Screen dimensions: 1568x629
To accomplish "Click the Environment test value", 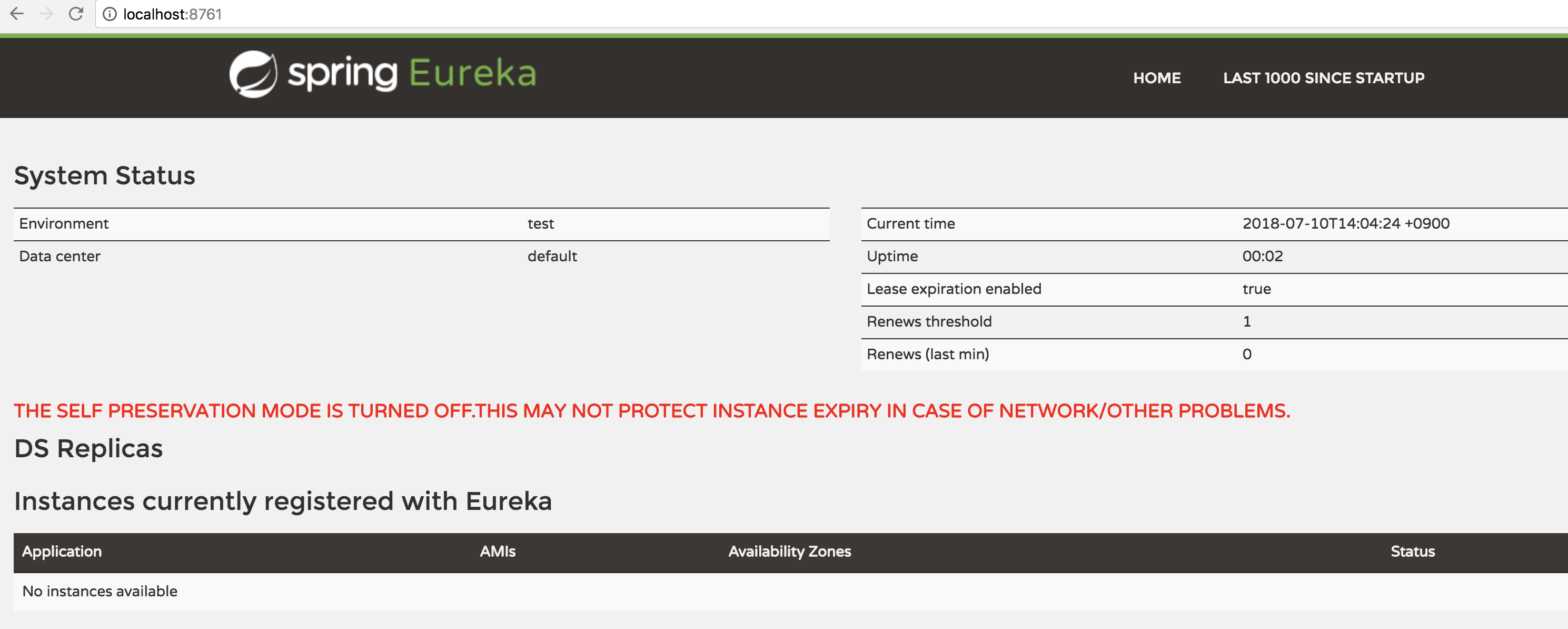I will point(541,223).
